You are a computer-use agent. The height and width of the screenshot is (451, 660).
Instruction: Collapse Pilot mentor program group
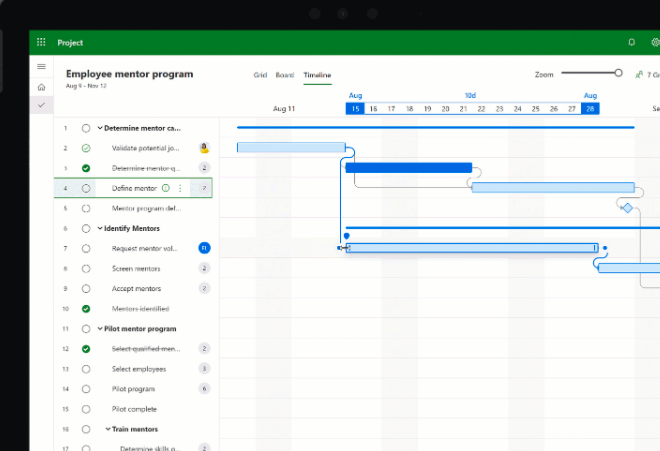click(100, 328)
